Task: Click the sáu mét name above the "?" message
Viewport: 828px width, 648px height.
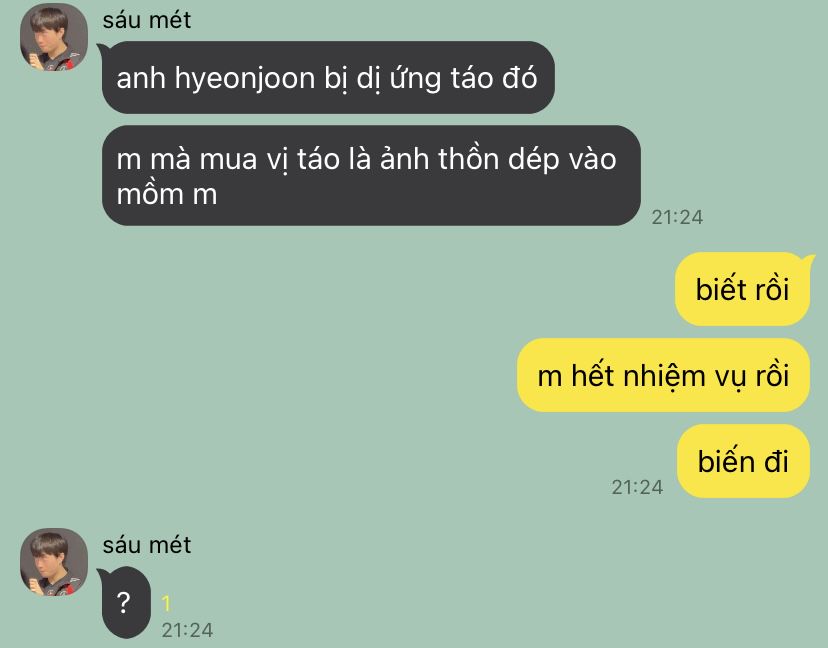Action: (x=147, y=545)
